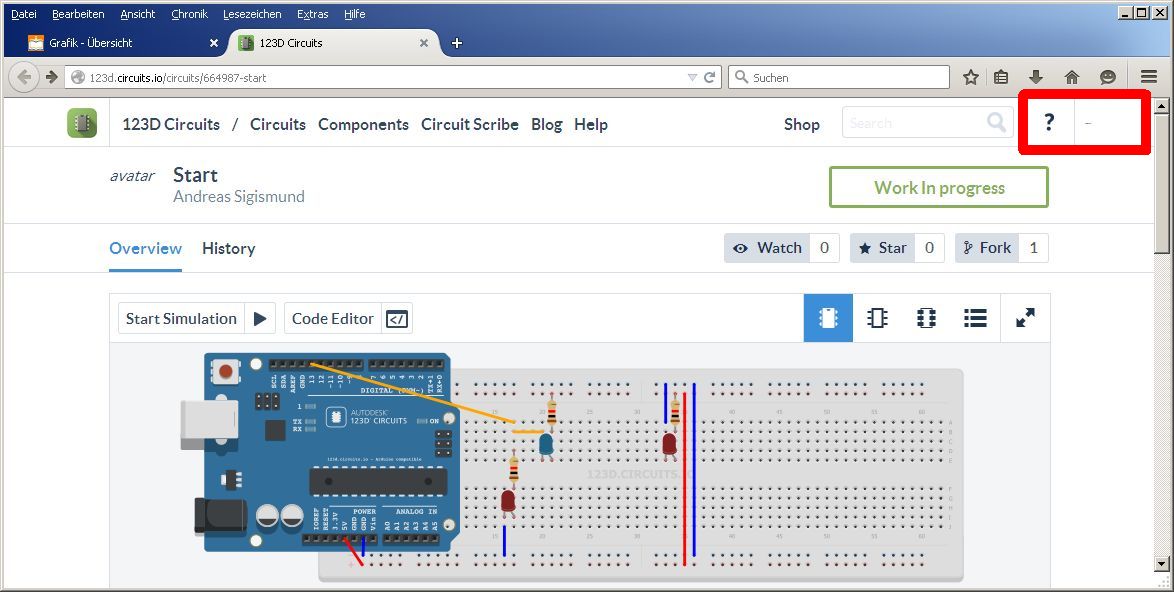The width and height of the screenshot is (1174, 592).
Task: Click the 123D Circuits home link
Action: point(171,124)
